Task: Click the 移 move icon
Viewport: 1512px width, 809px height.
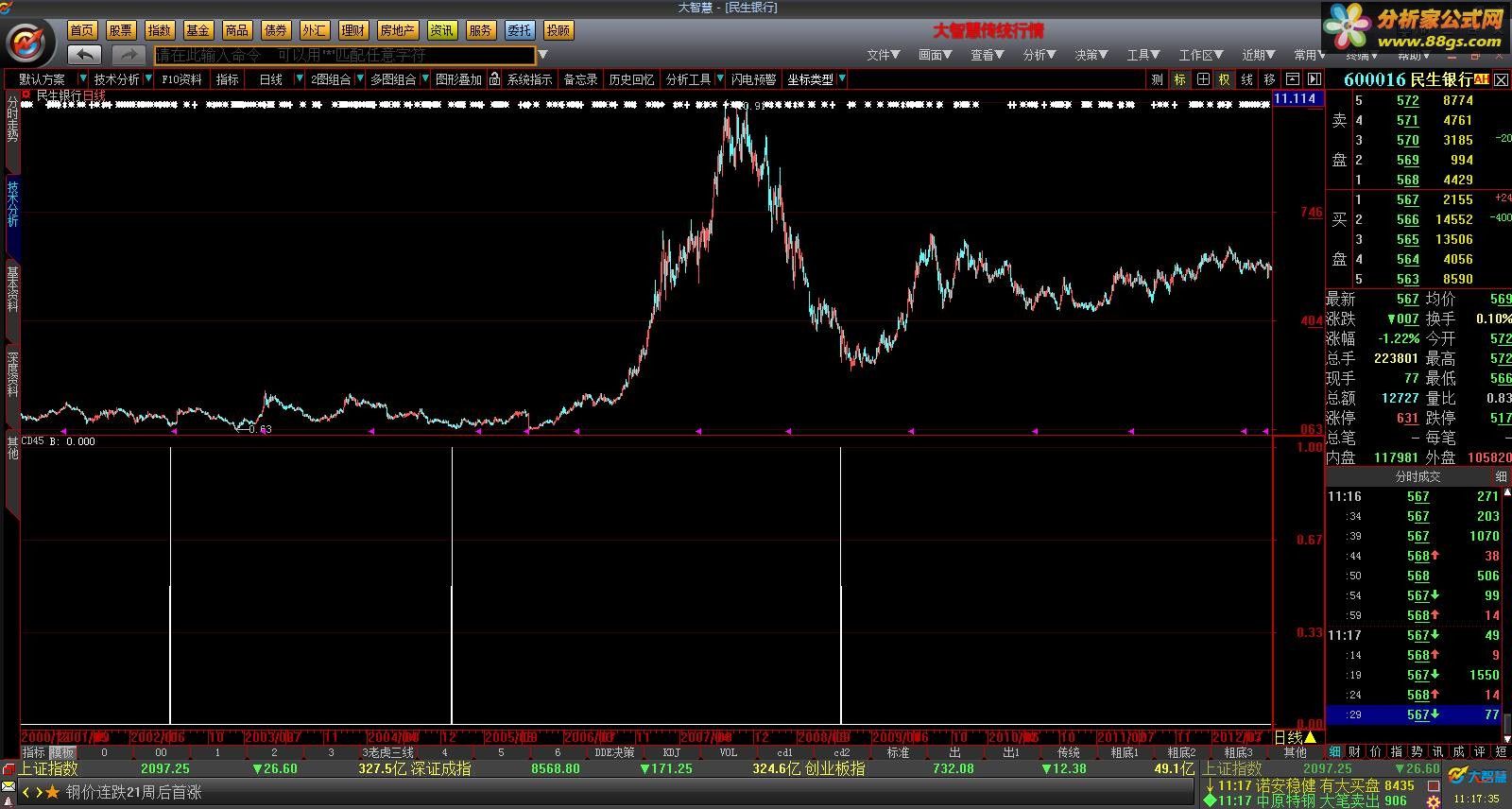Action: [x=1270, y=79]
